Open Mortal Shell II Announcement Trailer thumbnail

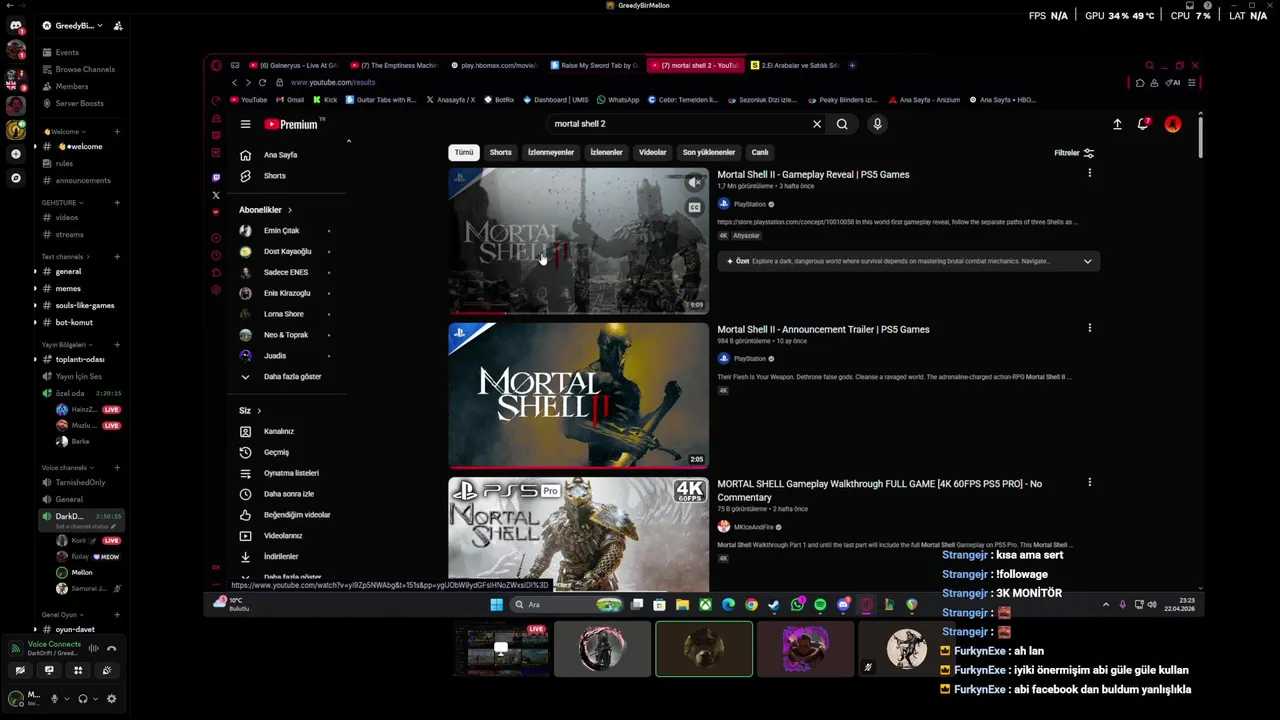tap(578, 395)
